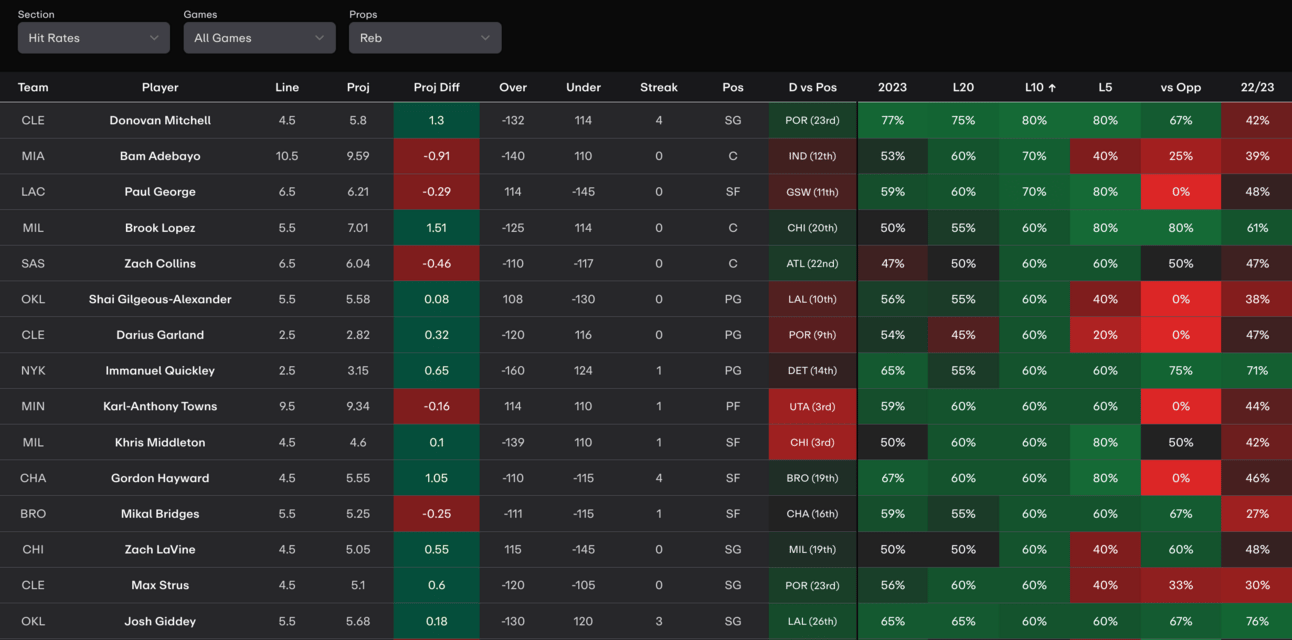Open Bam Adebayo's player row
The width and height of the screenshot is (1292, 640).
(x=160, y=156)
